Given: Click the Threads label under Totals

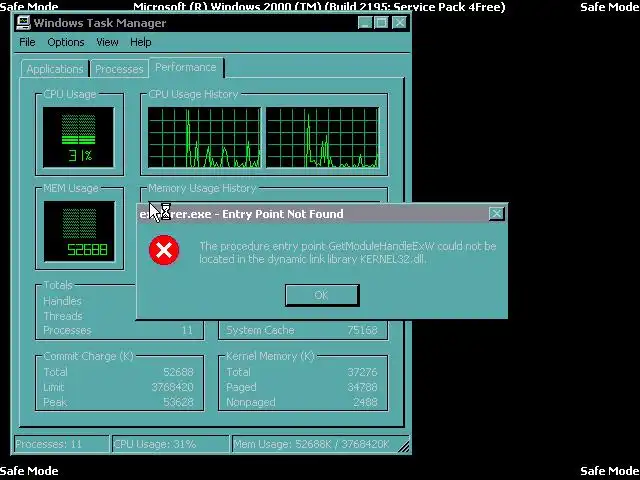Looking at the screenshot, I should point(63,316).
